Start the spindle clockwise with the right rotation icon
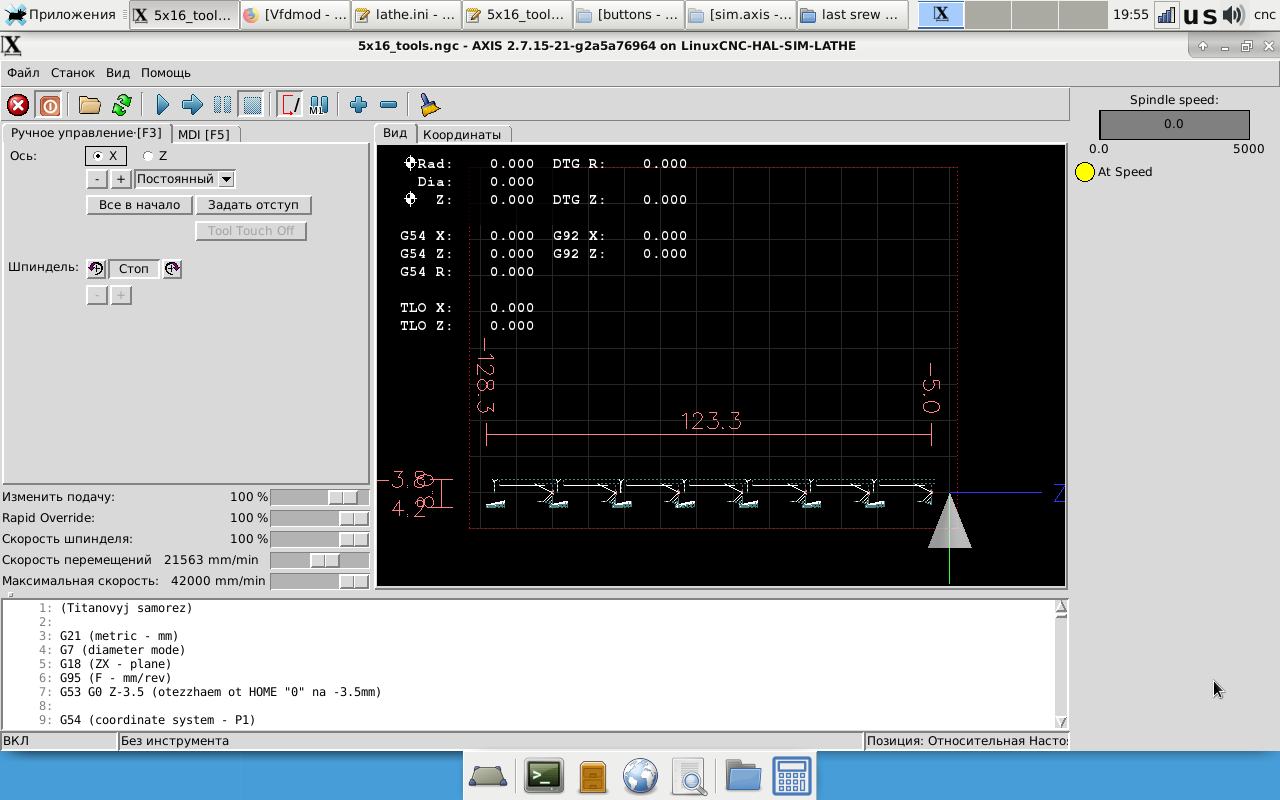The image size is (1280, 800). click(x=172, y=269)
